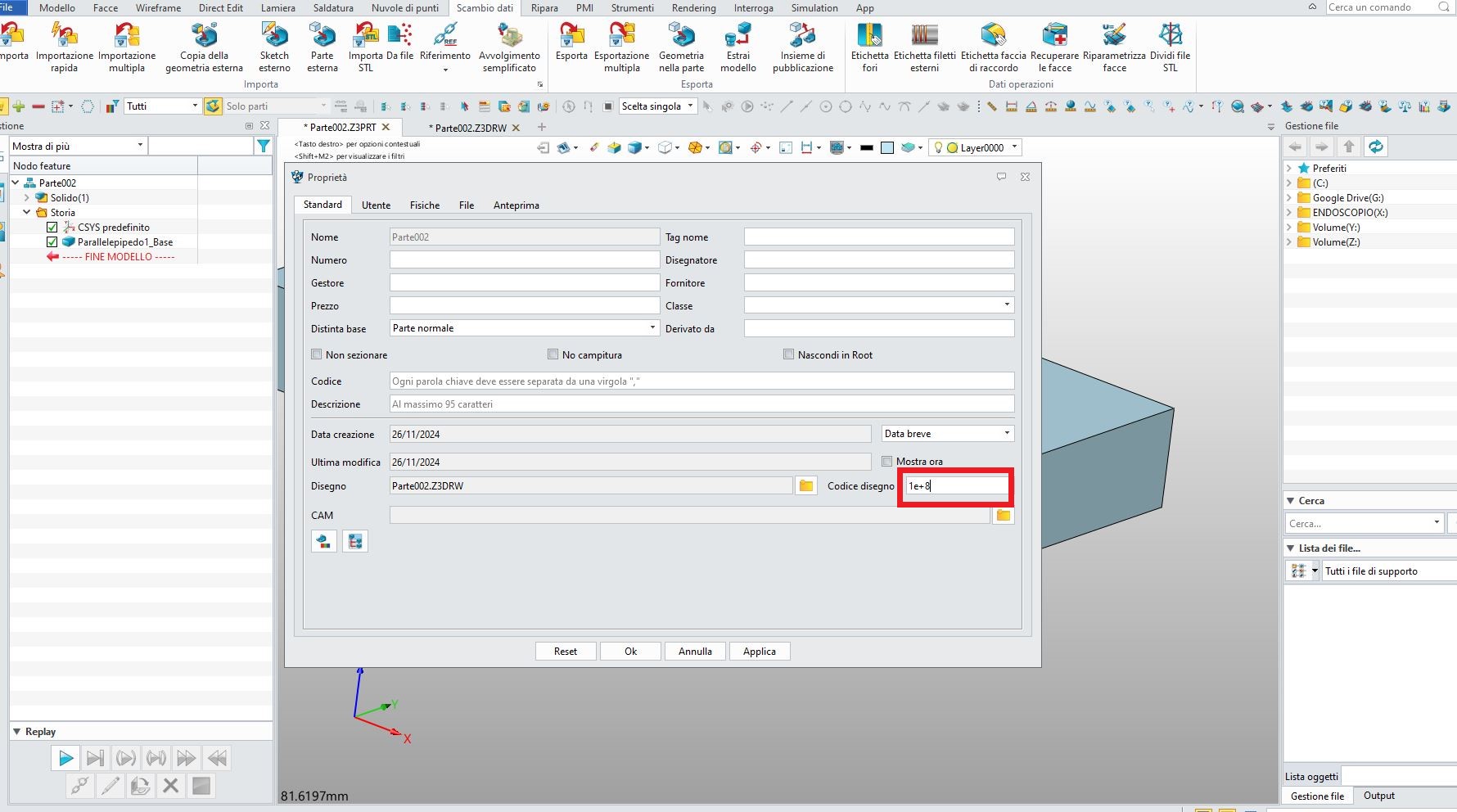Image resolution: width=1457 pixels, height=812 pixels.
Task: Click the Esporta icon
Action: pos(571,41)
